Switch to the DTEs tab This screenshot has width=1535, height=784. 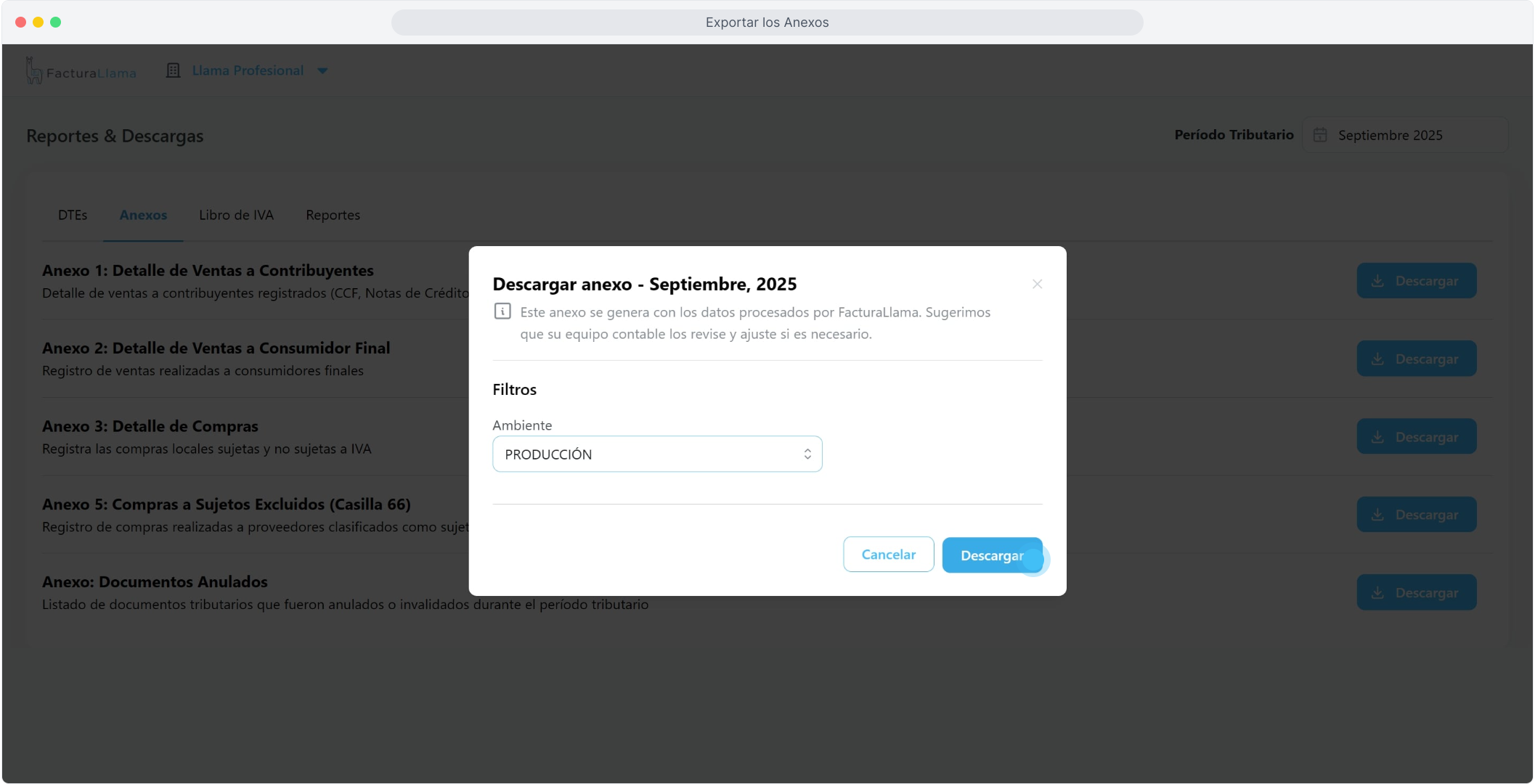73,215
